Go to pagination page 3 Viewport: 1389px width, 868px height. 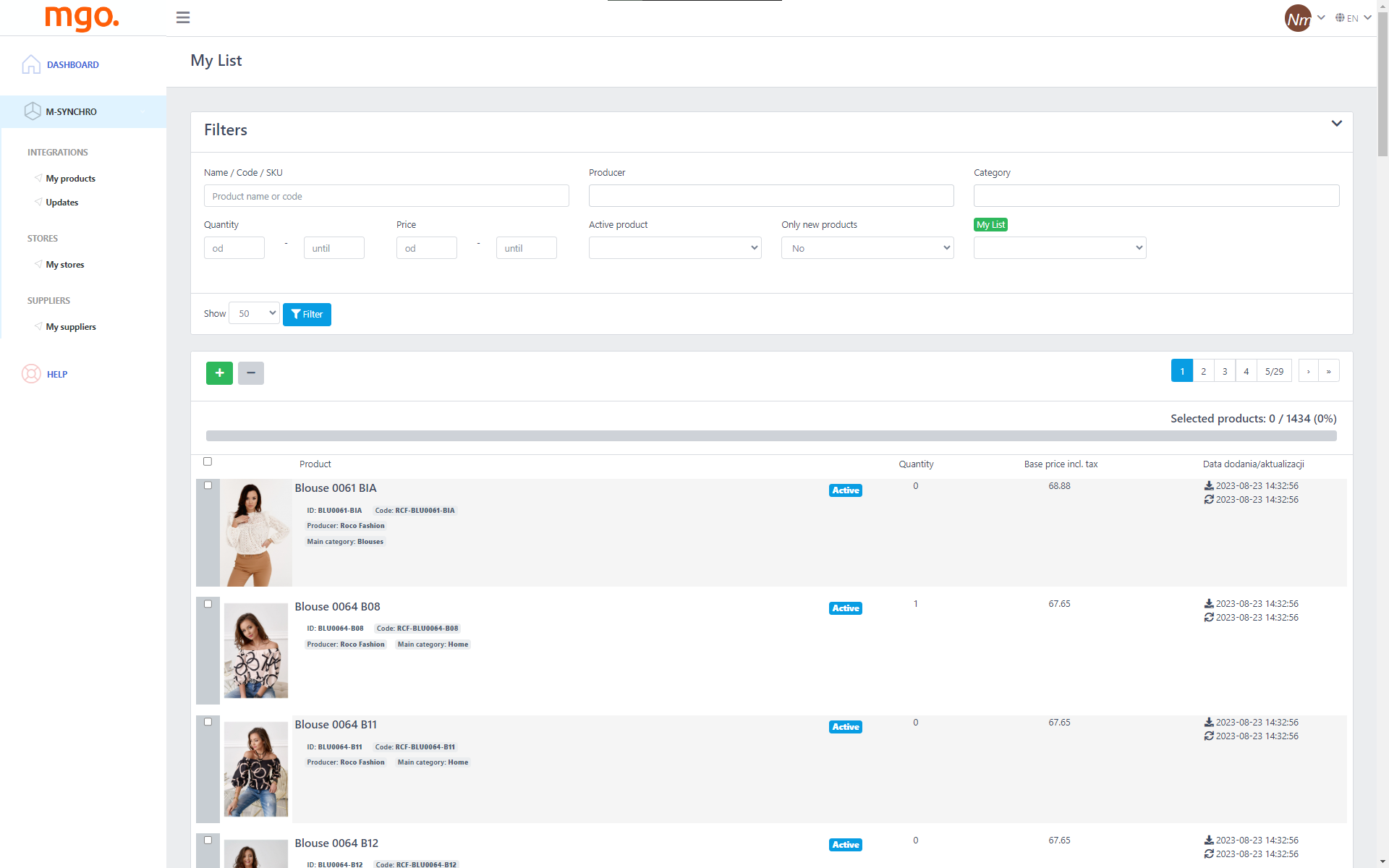coord(1225,371)
